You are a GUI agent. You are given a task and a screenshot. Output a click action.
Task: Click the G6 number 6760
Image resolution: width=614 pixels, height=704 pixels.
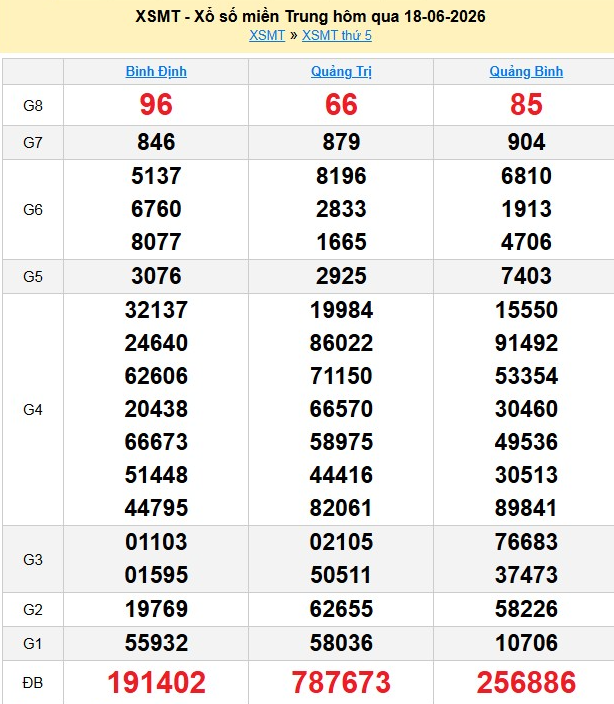(156, 209)
